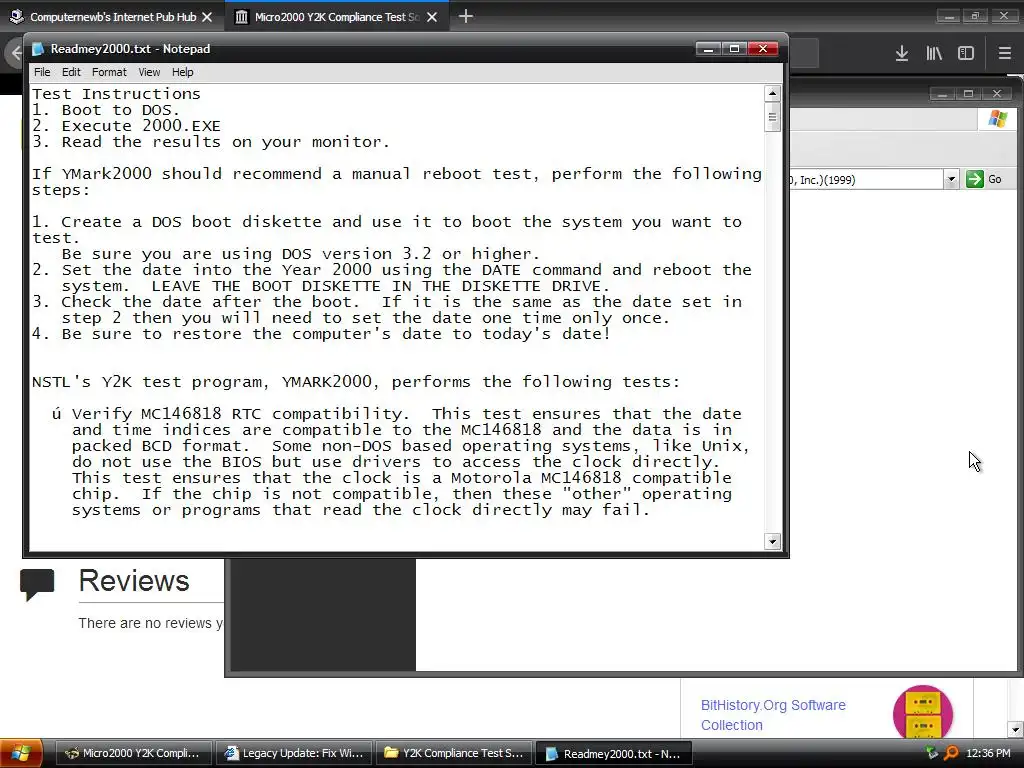Click the taskbar clock 12:36 PM
This screenshot has width=1024, height=768.
(x=988, y=753)
